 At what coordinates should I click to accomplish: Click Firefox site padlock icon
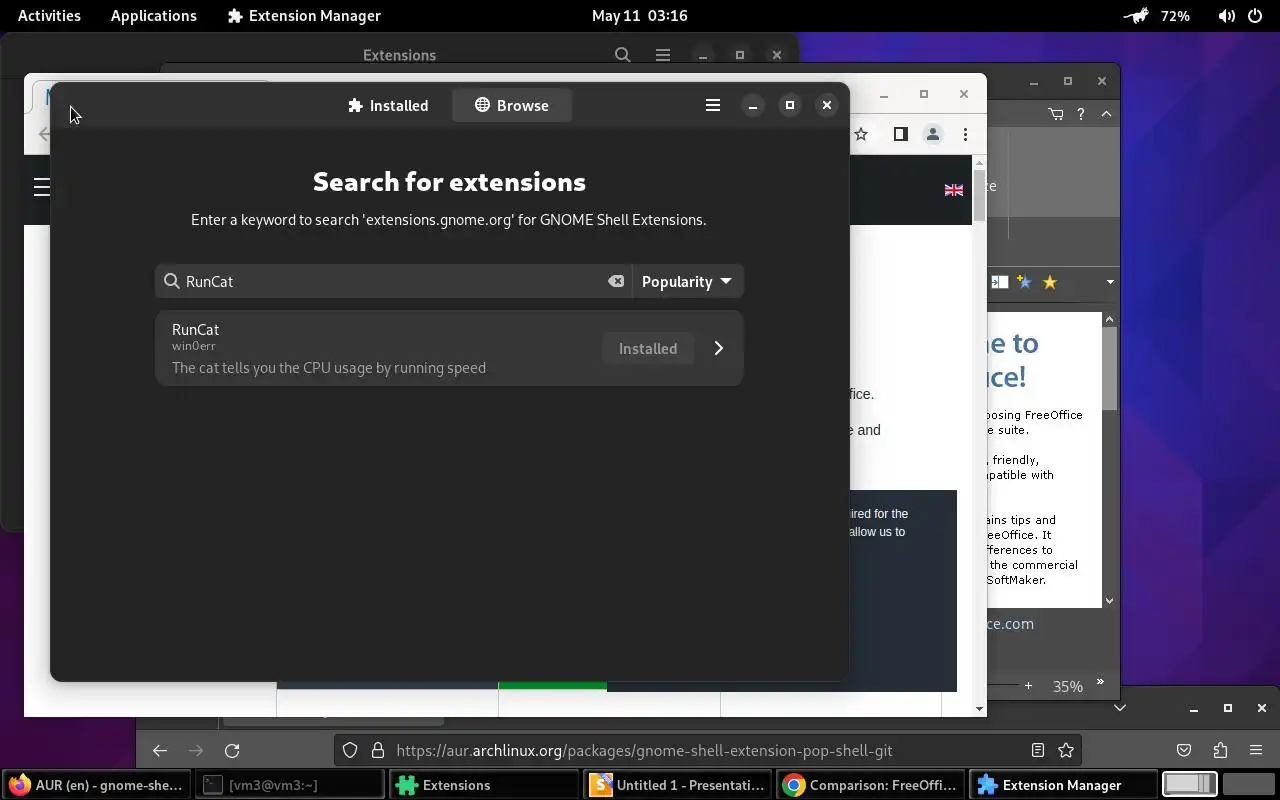[x=377, y=750]
